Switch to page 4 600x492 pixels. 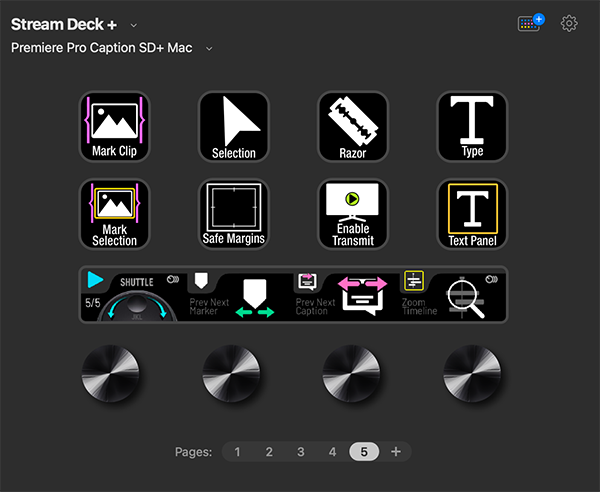(x=332, y=452)
